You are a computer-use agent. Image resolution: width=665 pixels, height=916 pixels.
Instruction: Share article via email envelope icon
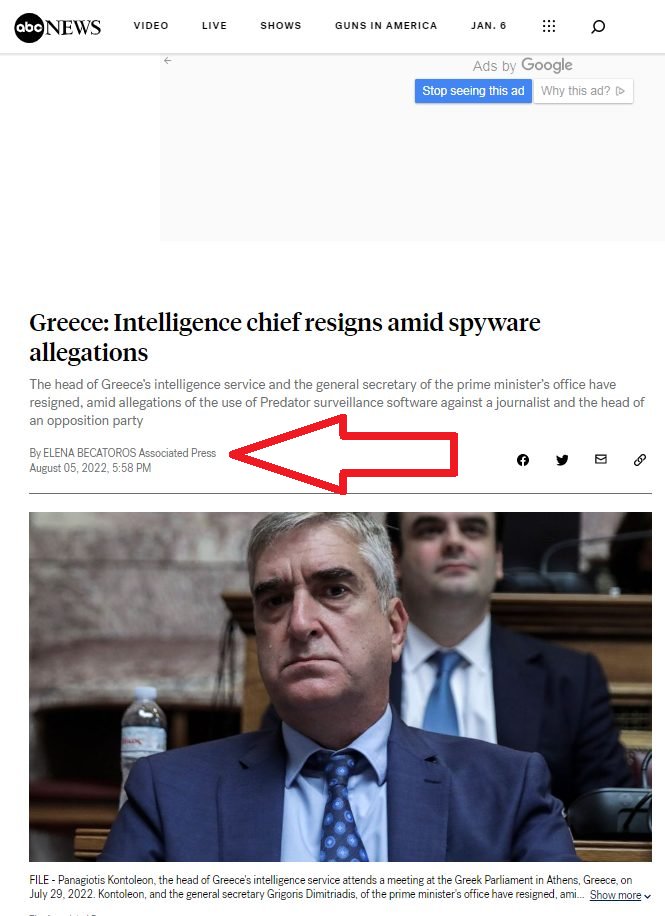[x=601, y=459]
